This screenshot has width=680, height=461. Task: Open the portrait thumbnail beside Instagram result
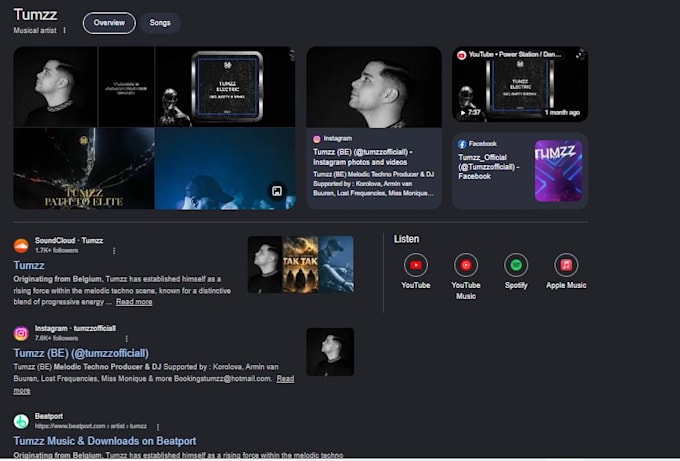tap(330, 352)
